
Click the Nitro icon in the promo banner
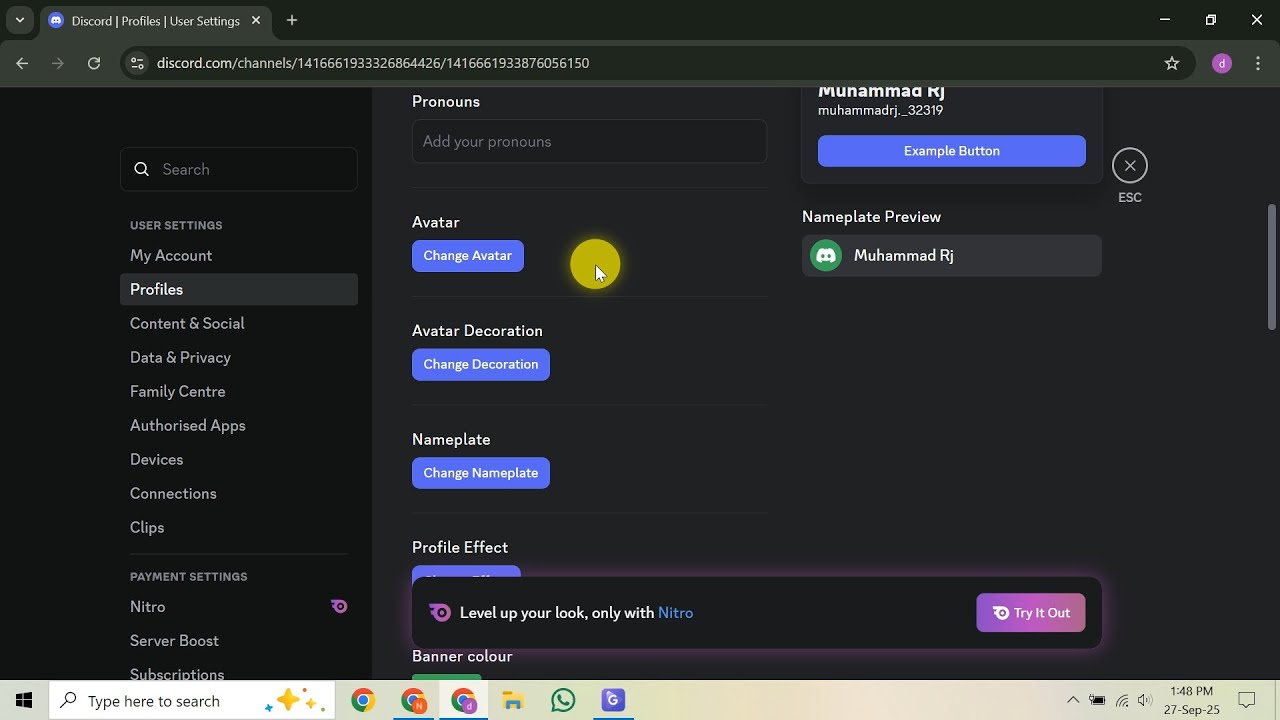coord(440,613)
